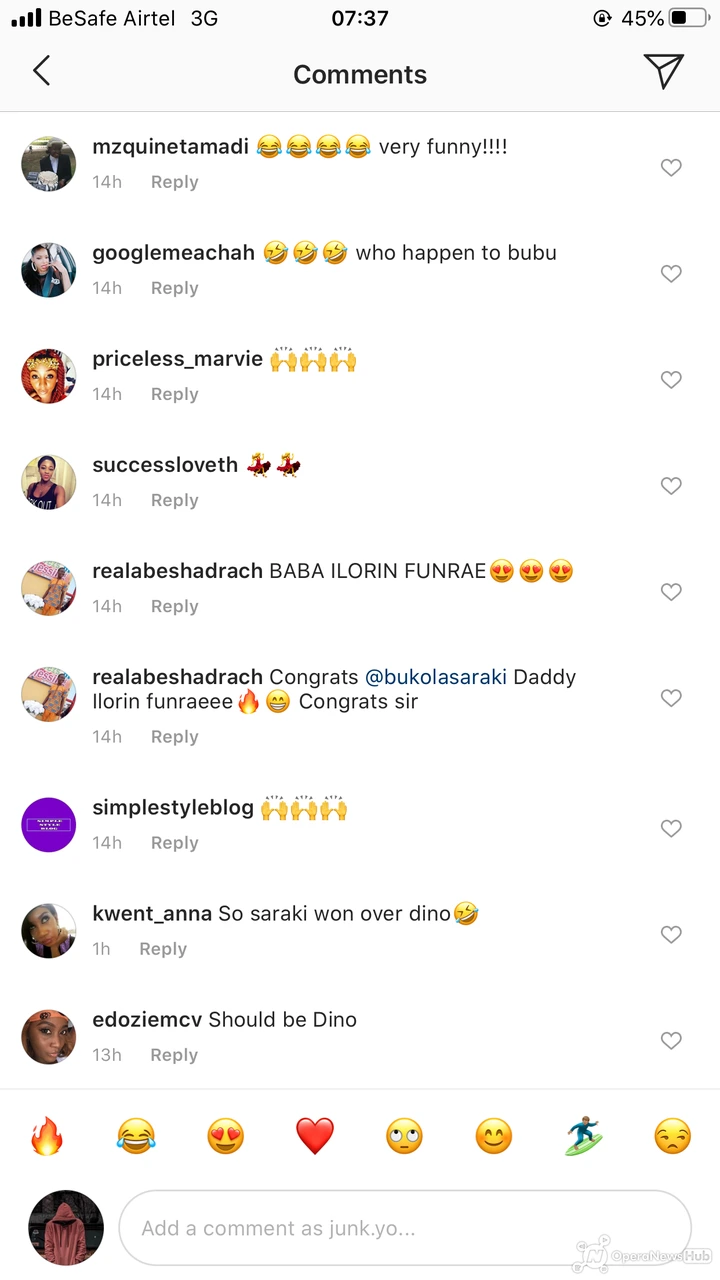Like mzquinetamadi's comment
This screenshot has width=720, height=1280.
[x=671, y=168]
